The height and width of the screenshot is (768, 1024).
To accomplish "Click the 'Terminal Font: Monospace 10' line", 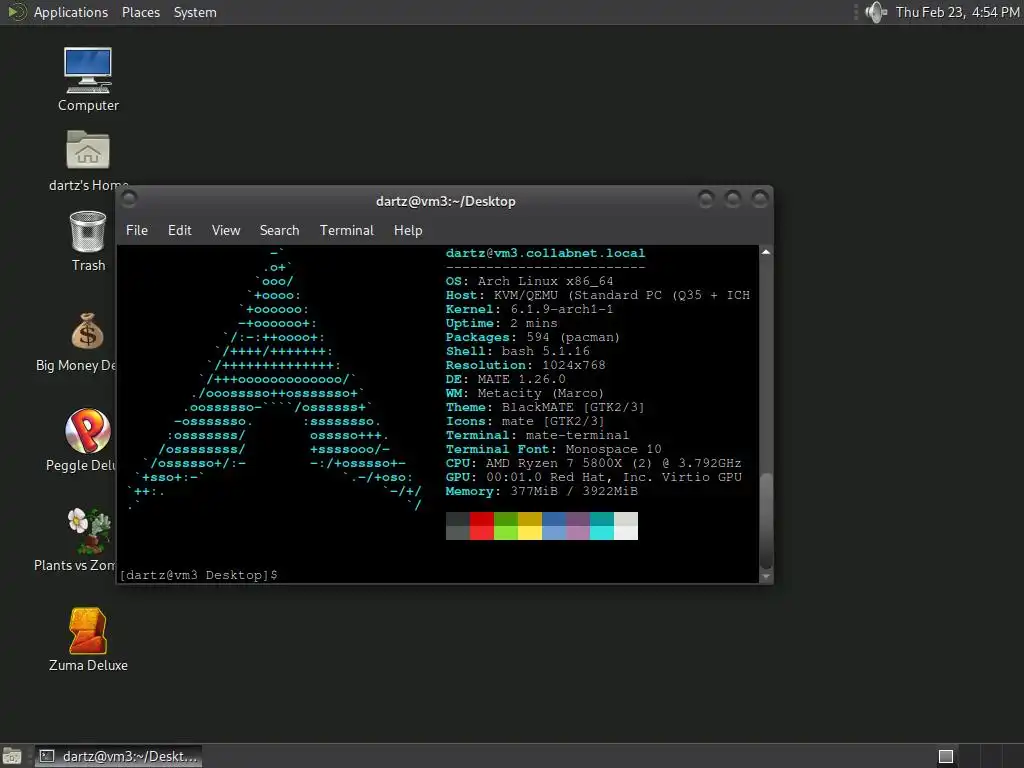I will click(x=554, y=449).
